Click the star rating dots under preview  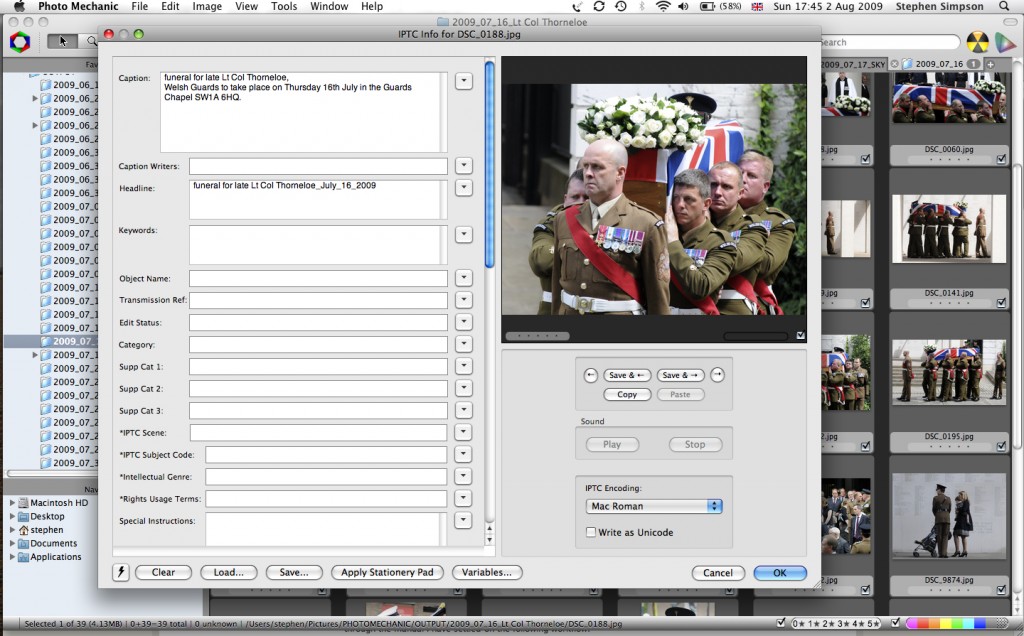pos(537,336)
